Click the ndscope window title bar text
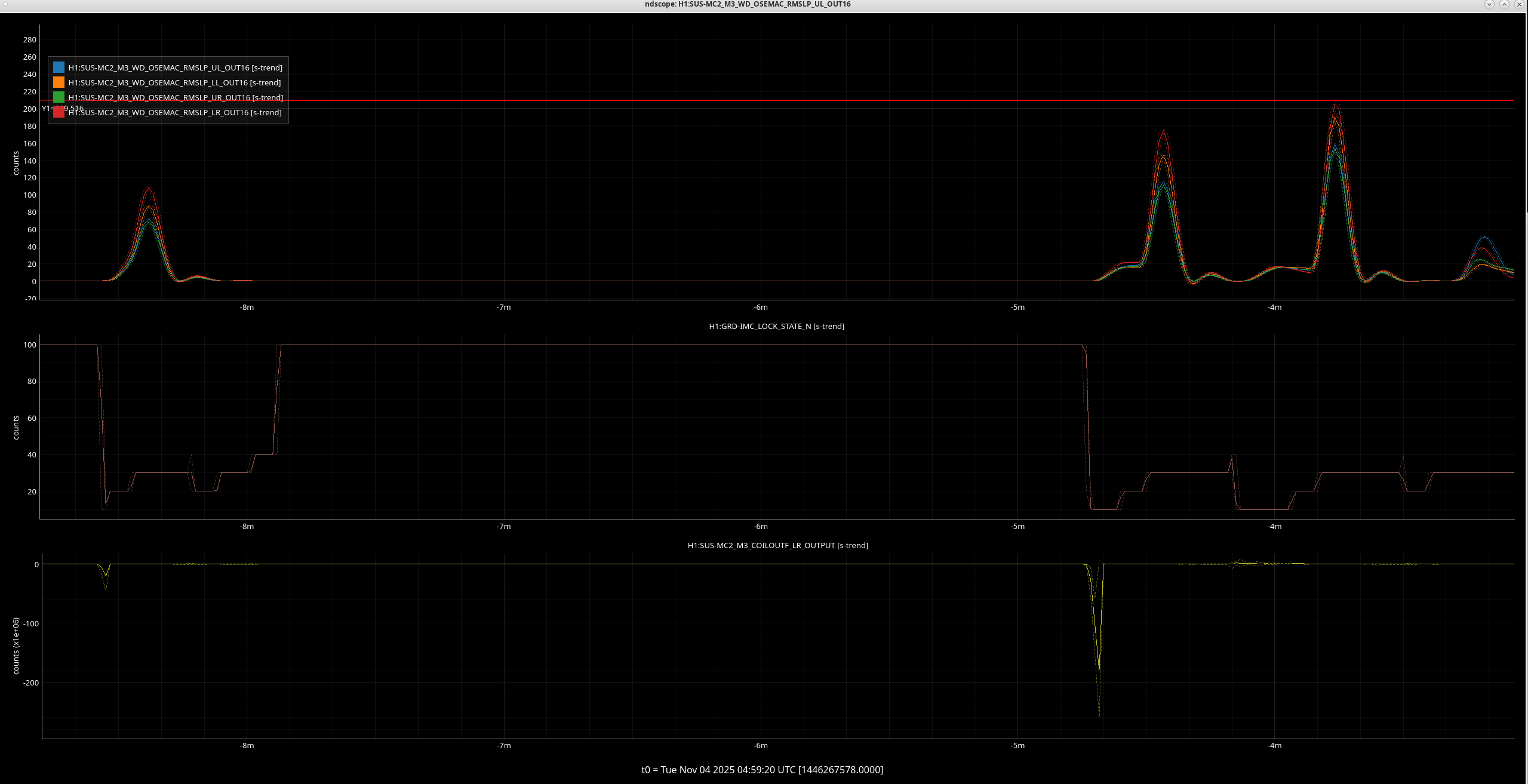This screenshot has height=784, width=1528. 748,4
